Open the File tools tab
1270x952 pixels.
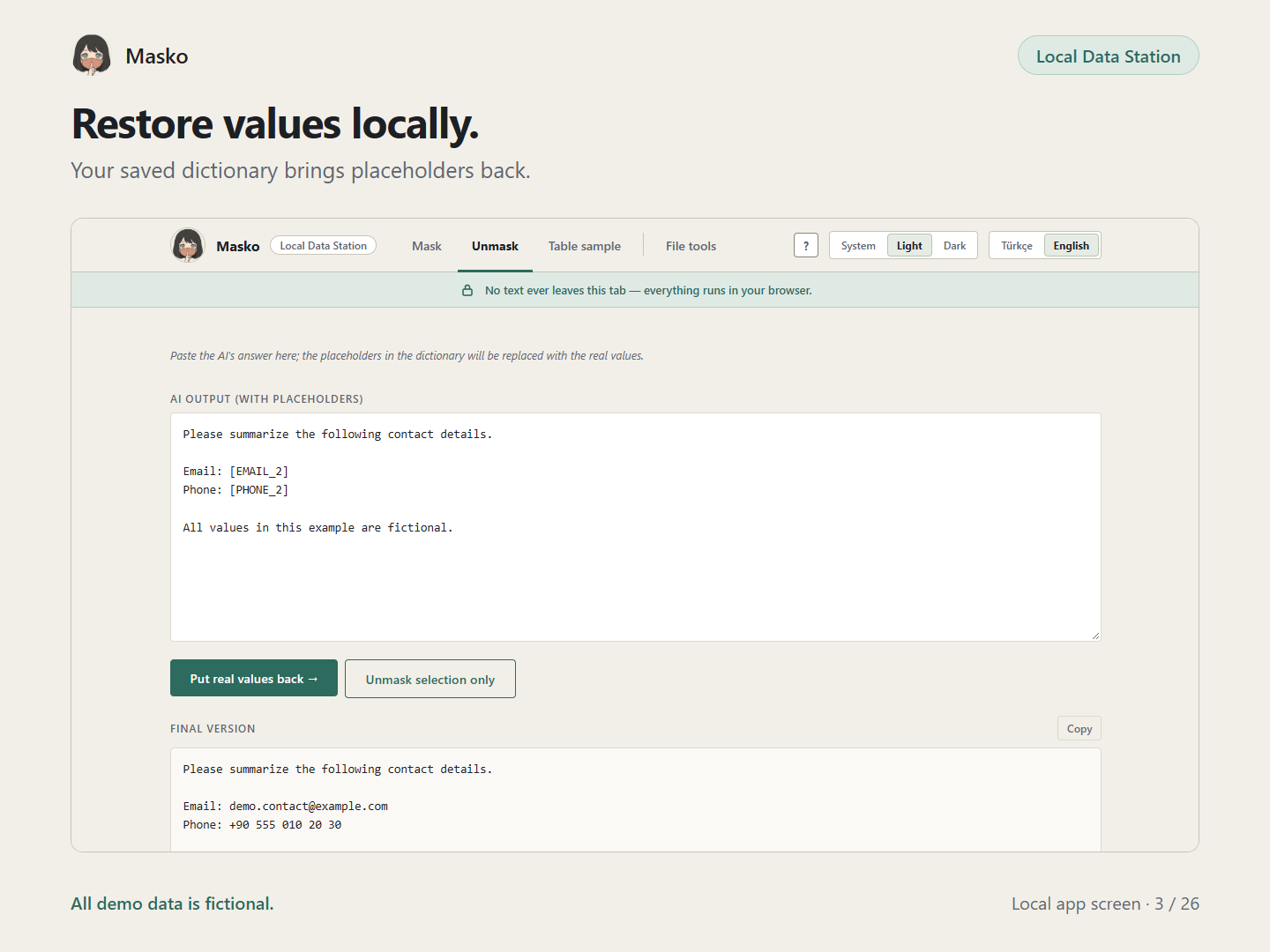[x=691, y=246]
